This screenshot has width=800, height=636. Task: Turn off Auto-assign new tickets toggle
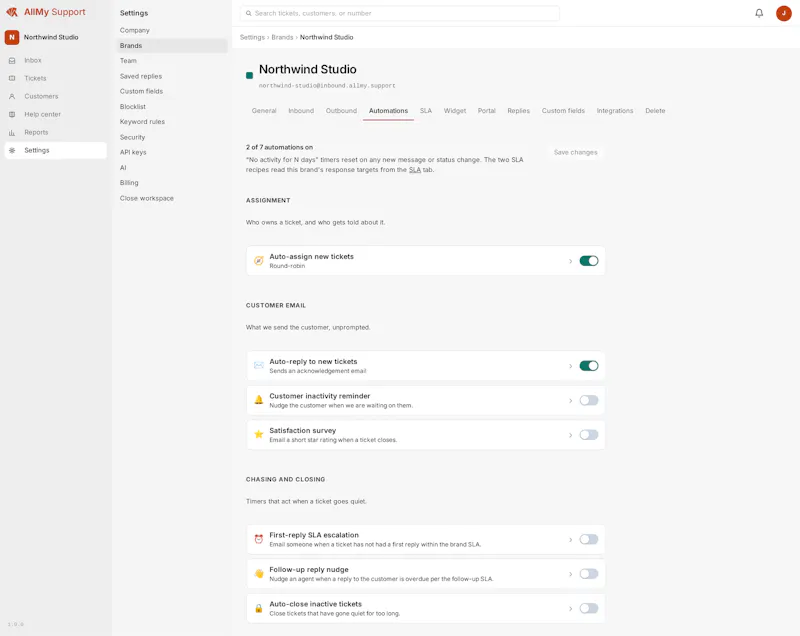pyautogui.click(x=589, y=261)
